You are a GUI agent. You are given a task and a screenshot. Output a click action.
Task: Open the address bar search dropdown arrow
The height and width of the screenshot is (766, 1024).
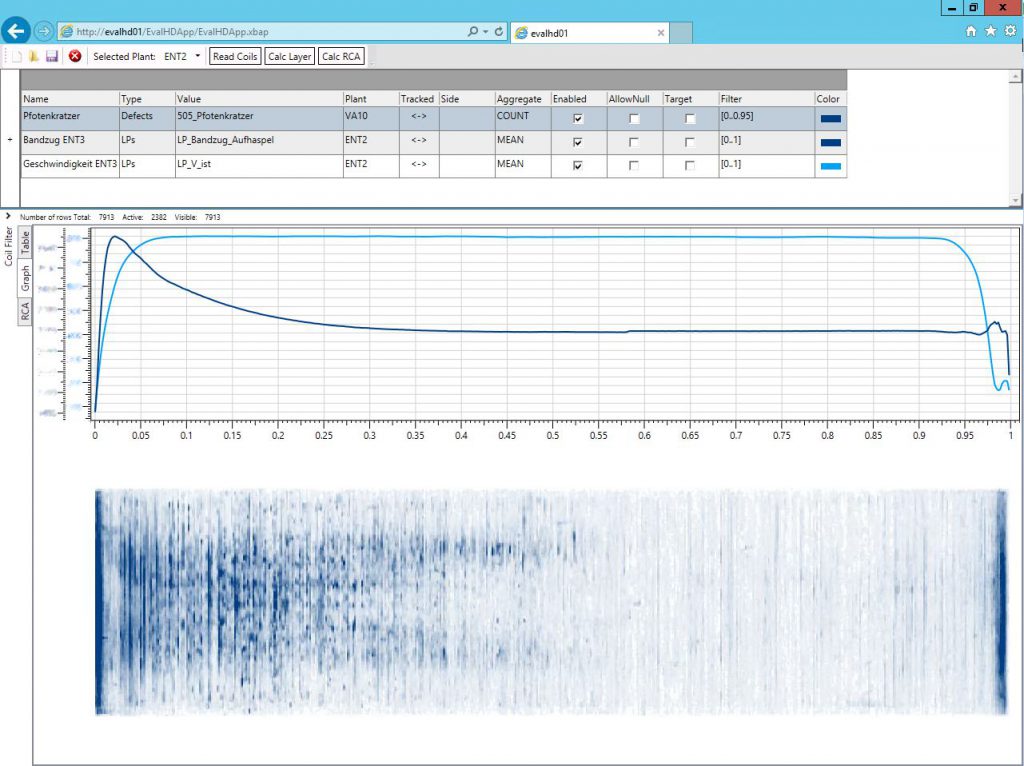click(x=486, y=32)
